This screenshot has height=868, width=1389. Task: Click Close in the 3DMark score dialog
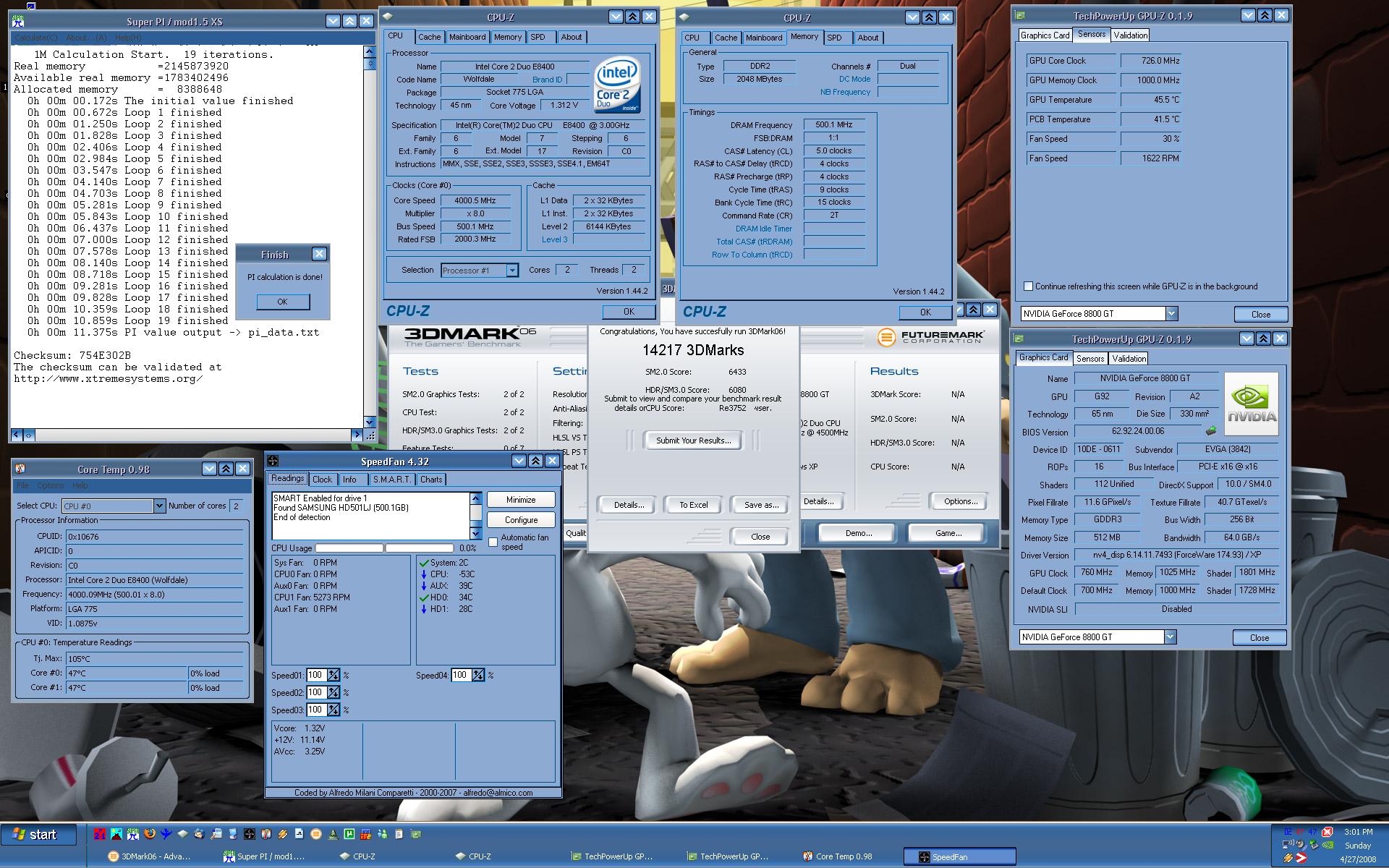[x=760, y=536]
